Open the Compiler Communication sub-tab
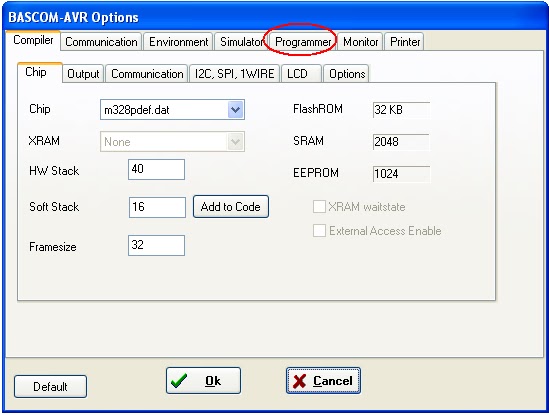The width and height of the screenshot is (549, 415). (x=147, y=74)
